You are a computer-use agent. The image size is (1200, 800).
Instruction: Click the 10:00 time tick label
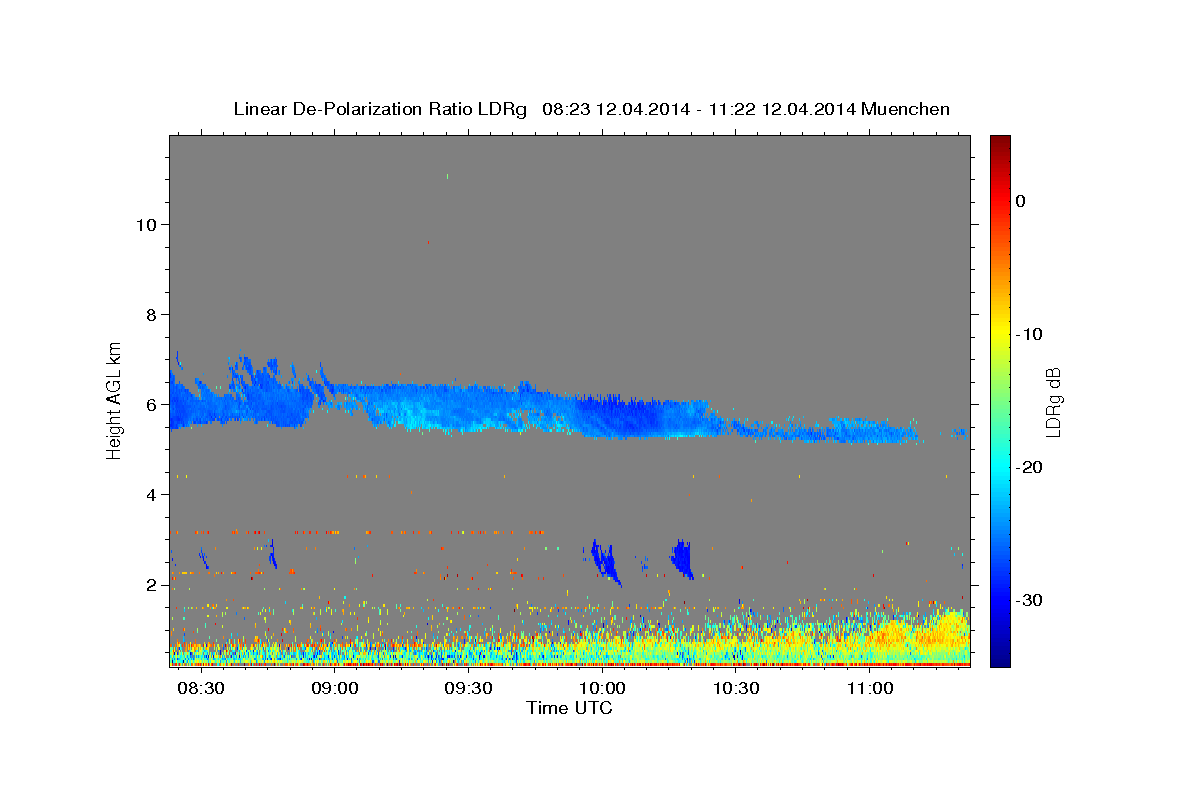click(x=603, y=689)
